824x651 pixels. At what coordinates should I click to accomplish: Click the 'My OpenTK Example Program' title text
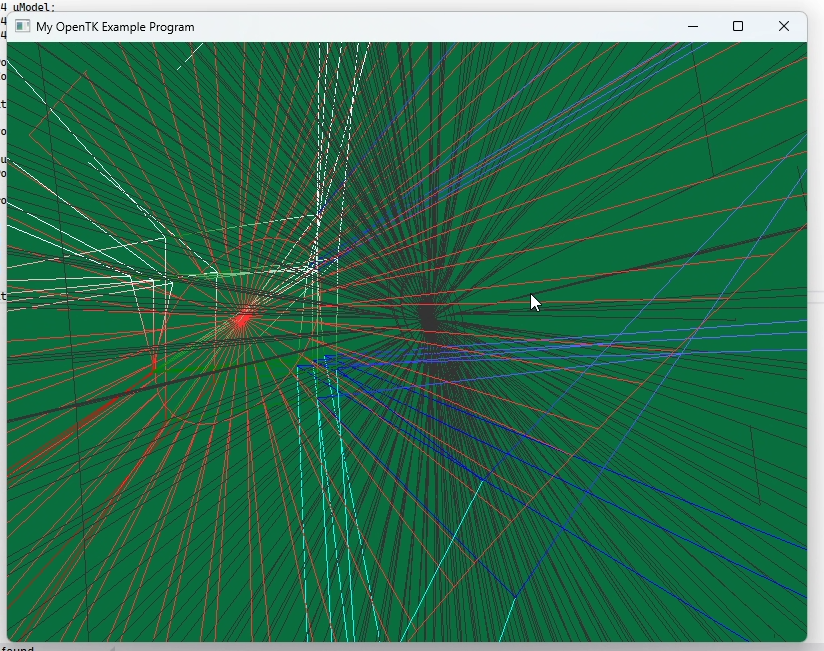[115, 27]
